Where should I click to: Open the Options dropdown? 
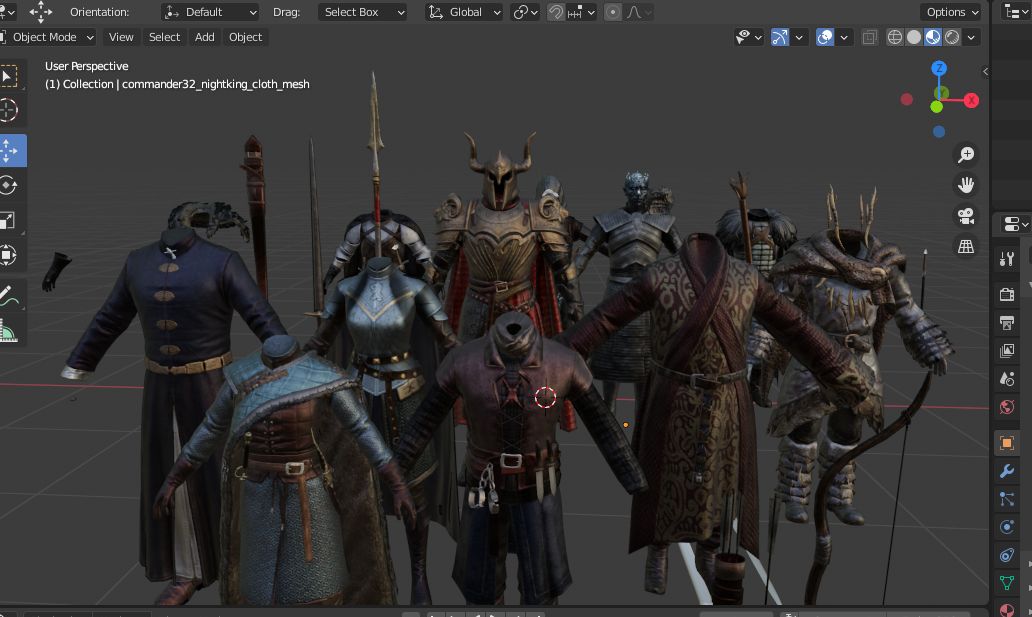951,13
